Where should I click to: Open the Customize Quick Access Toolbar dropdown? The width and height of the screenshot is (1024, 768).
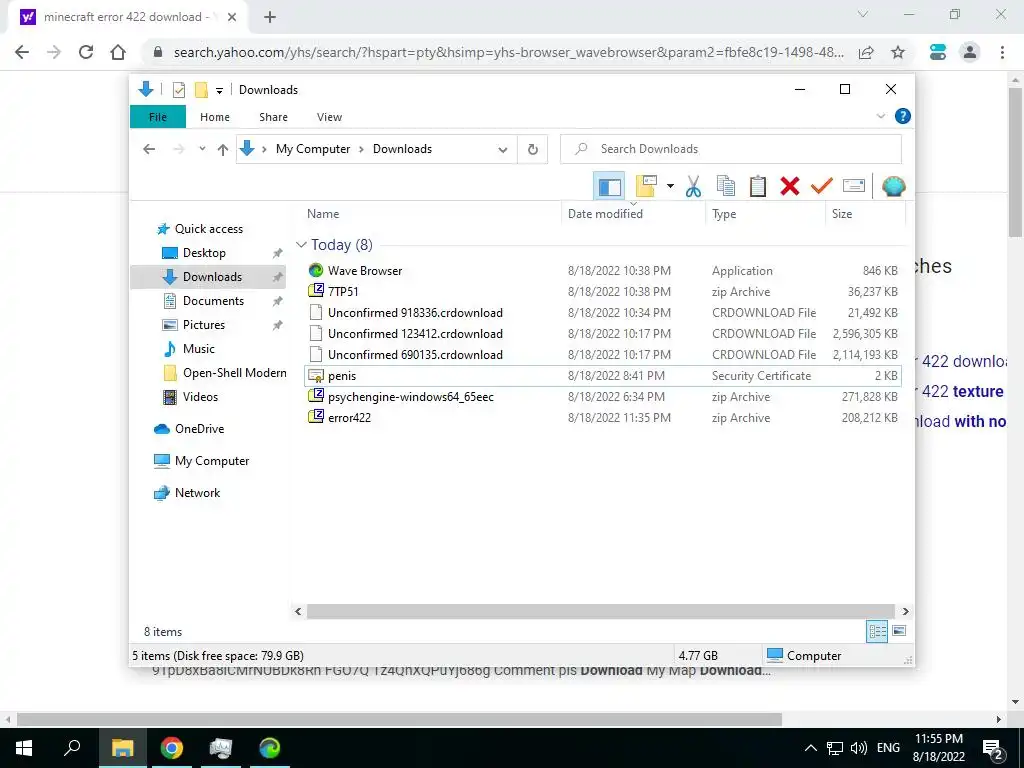coord(219,91)
